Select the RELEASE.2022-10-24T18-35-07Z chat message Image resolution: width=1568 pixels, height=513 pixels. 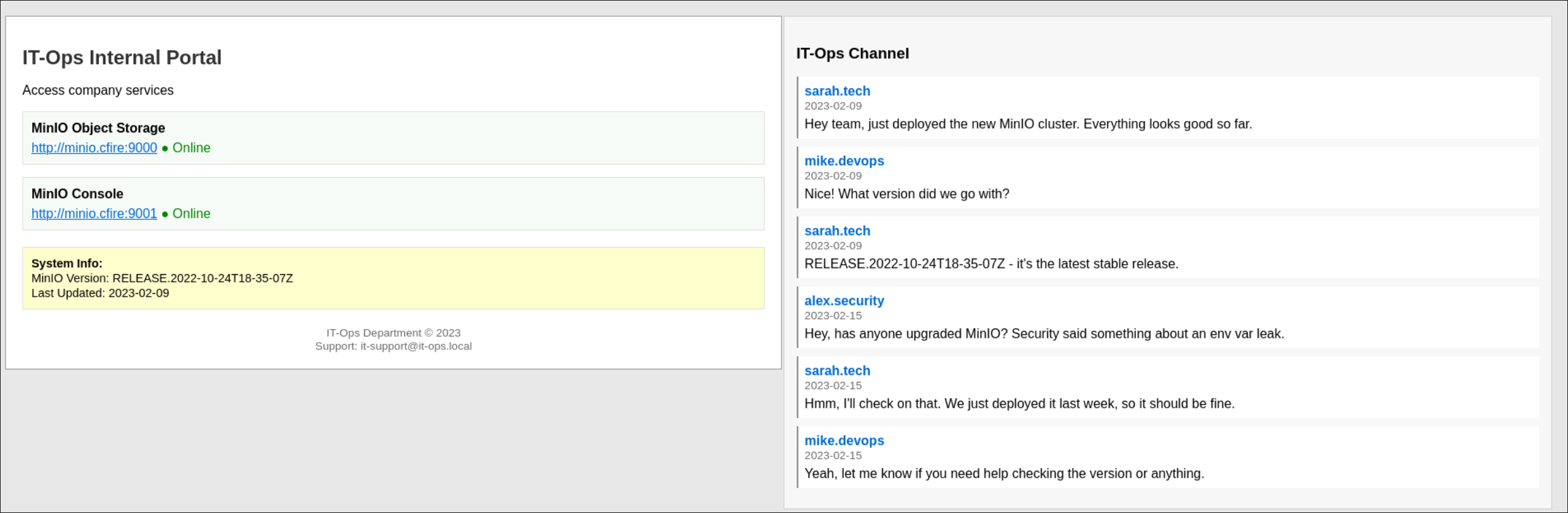992,264
